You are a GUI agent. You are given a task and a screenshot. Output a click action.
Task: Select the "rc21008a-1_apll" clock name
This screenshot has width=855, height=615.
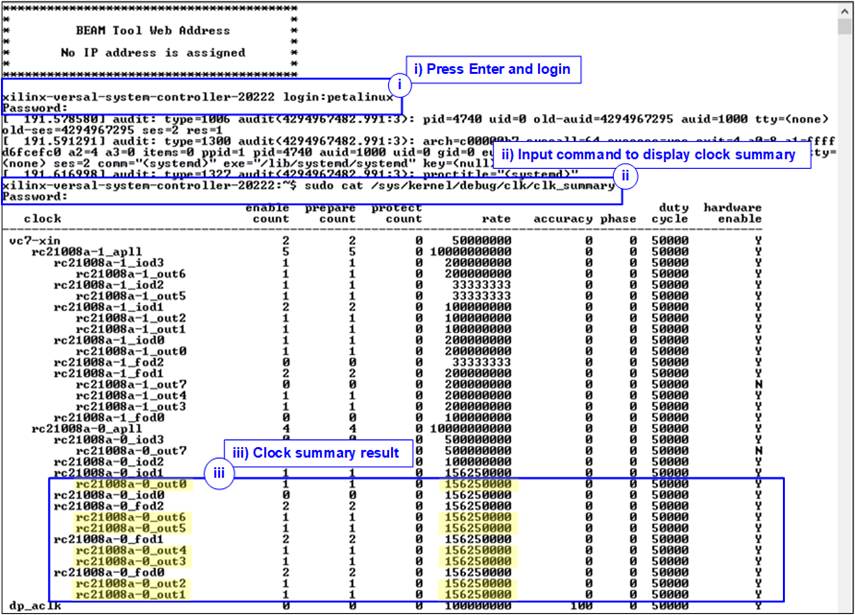click(x=87, y=252)
